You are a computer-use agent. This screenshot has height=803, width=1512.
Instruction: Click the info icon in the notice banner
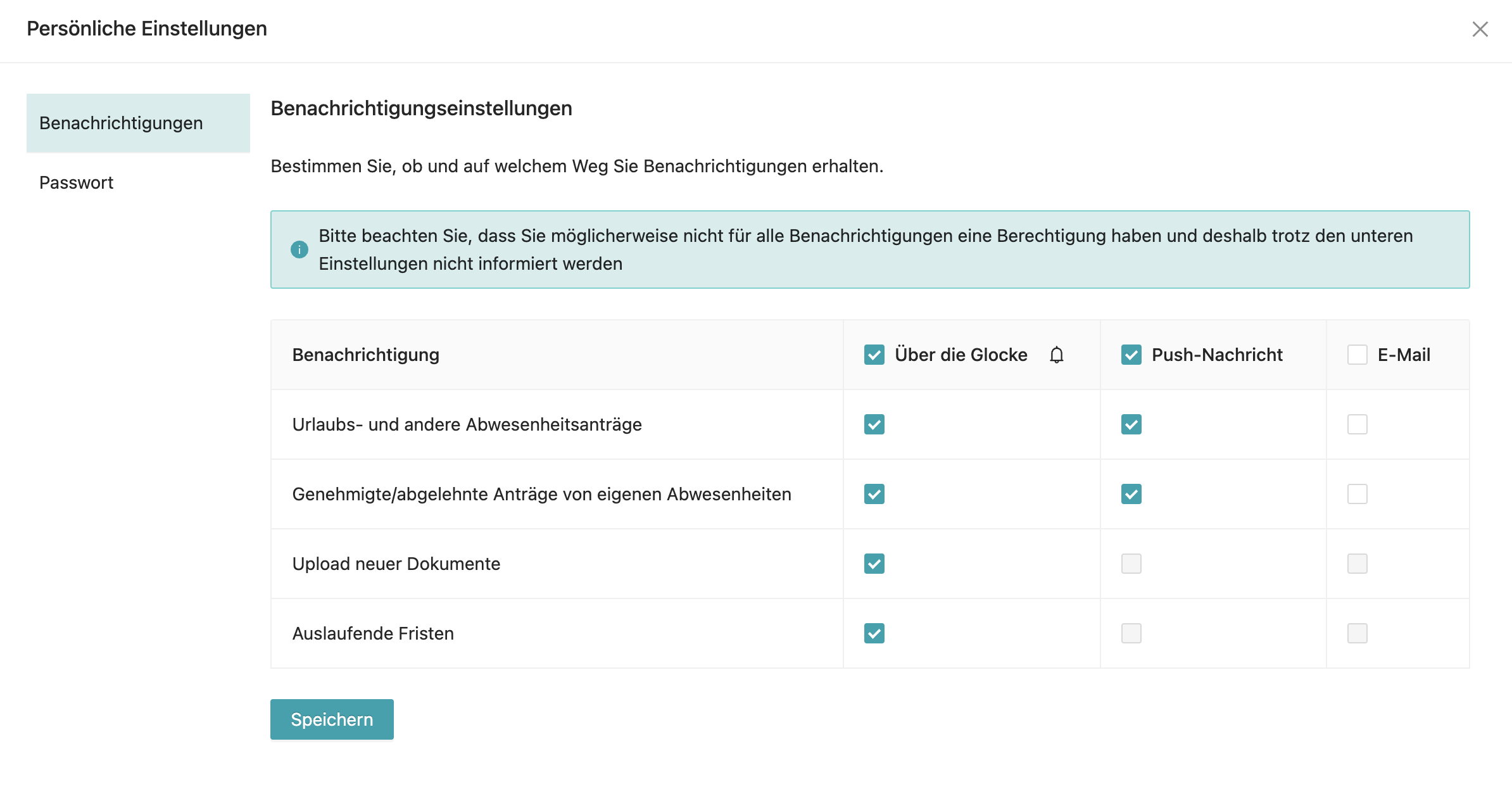[298, 250]
